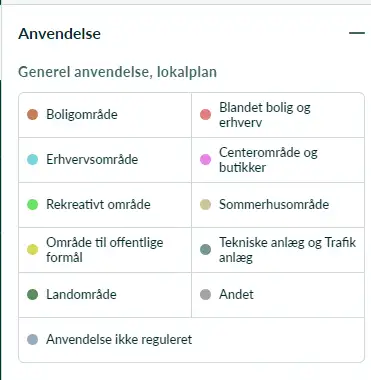Click the yellow Område til offentlige formål dot
Screen dimensions: 371x380
[x=32, y=249]
